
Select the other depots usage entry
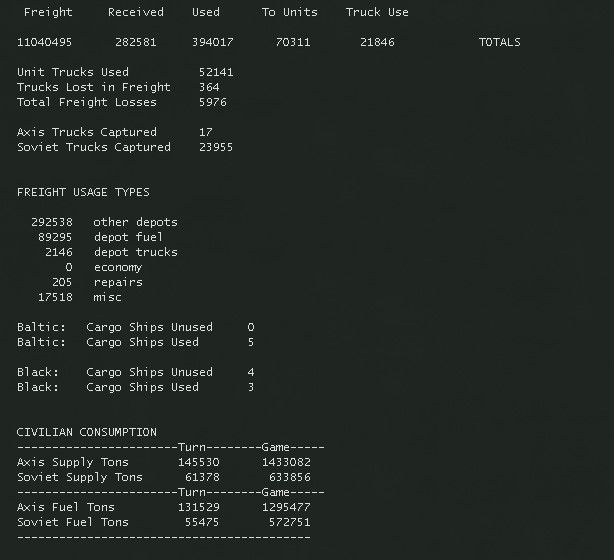[135, 222]
